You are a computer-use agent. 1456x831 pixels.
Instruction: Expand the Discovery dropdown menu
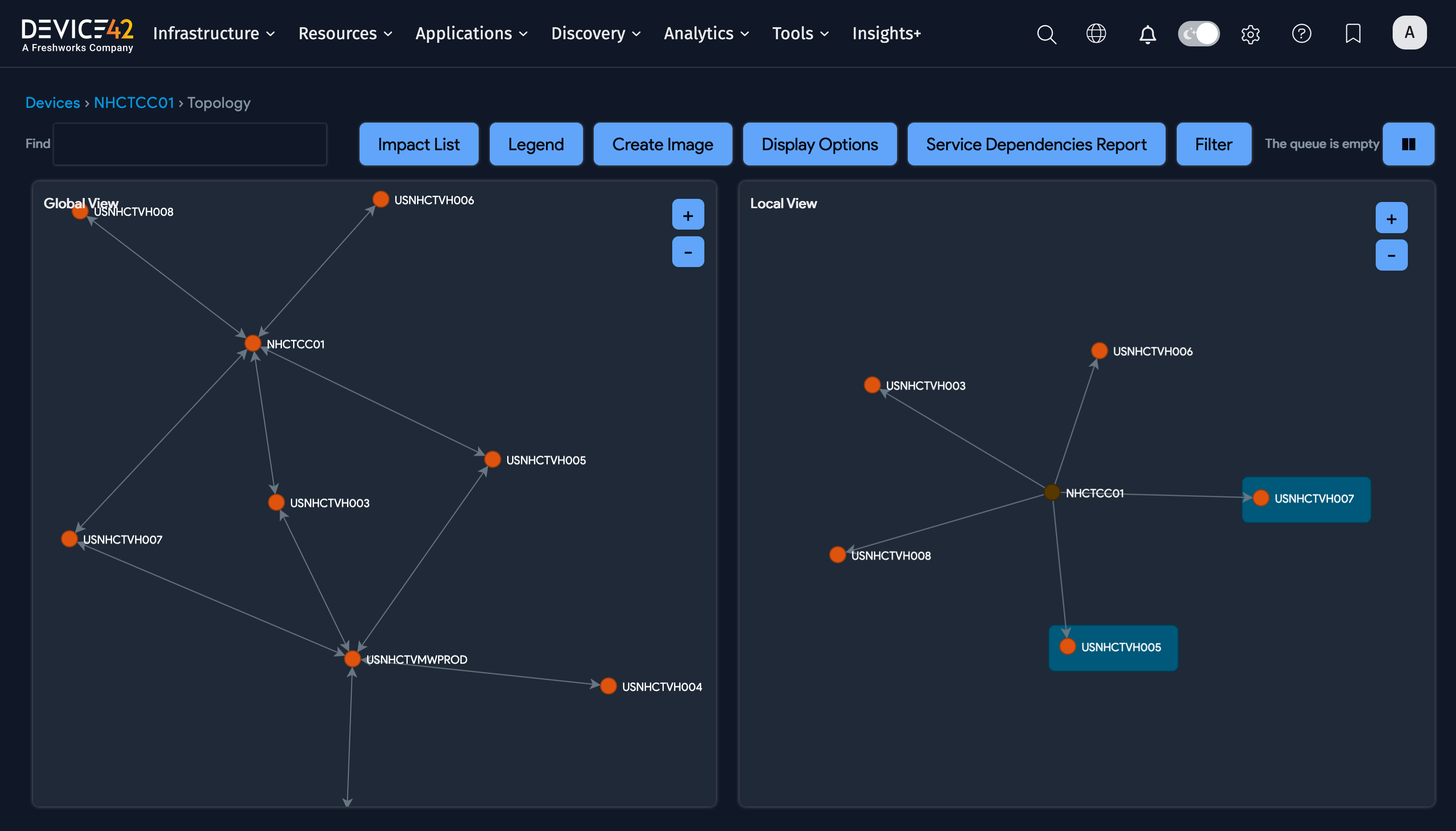click(596, 34)
